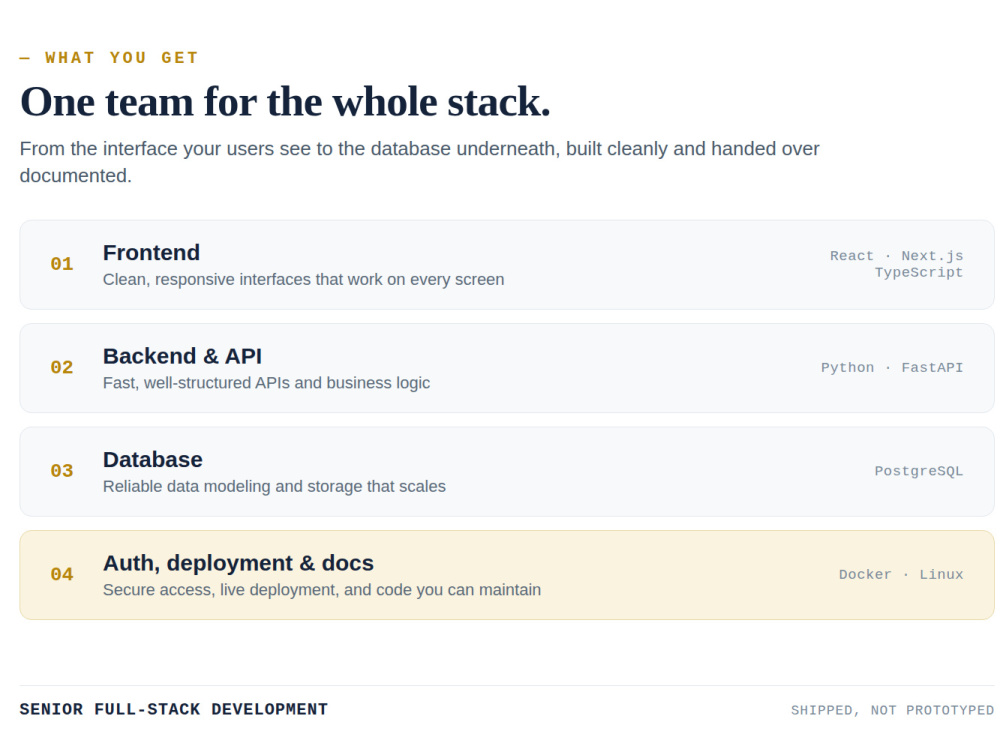Viewport: 1000px width, 749px height.
Task: Click 'Clean, responsive interfaces that work on every screen'
Action: pyautogui.click(x=304, y=279)
